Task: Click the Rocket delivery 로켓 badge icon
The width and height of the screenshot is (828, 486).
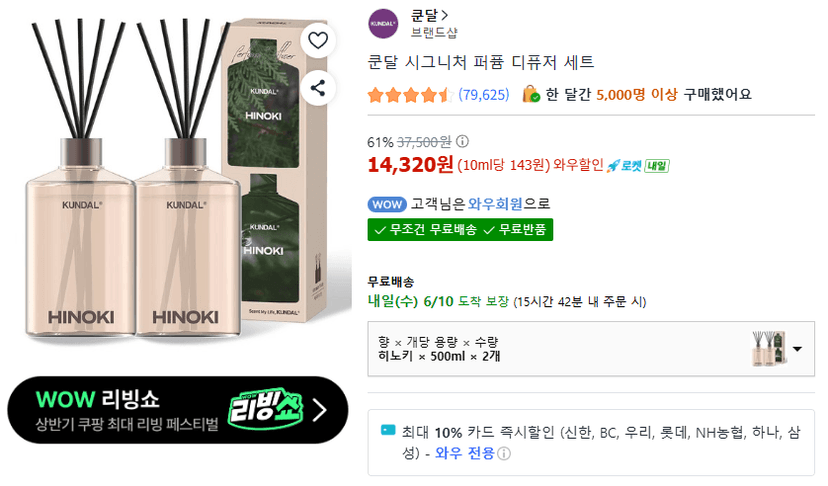Action: 623,165
